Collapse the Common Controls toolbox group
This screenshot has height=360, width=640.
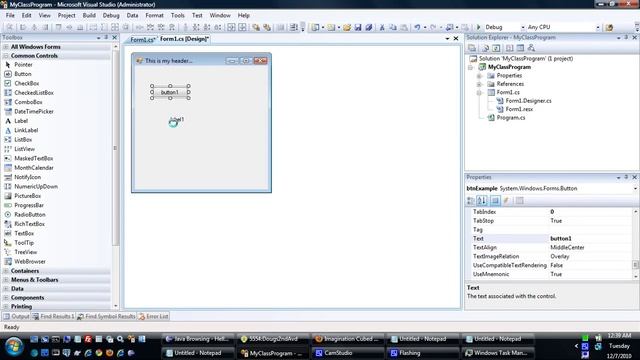[6, 56]
